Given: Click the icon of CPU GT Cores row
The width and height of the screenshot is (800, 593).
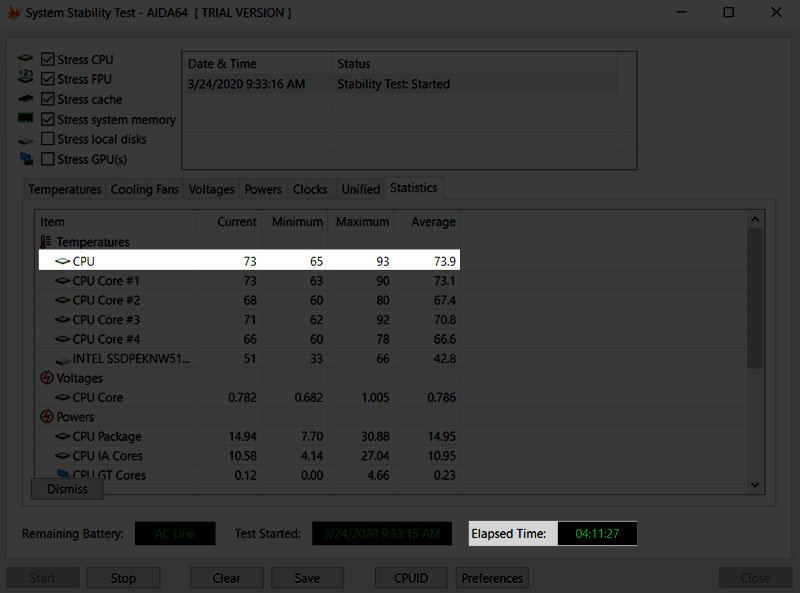Looking at the screenshot, I should click(x=63, y=474).
